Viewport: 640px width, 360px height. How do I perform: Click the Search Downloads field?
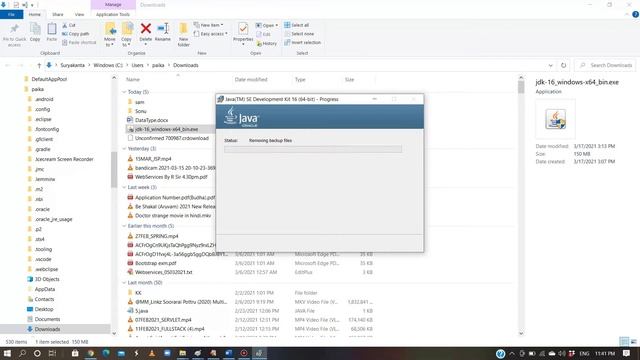click(x=606, y=65)
